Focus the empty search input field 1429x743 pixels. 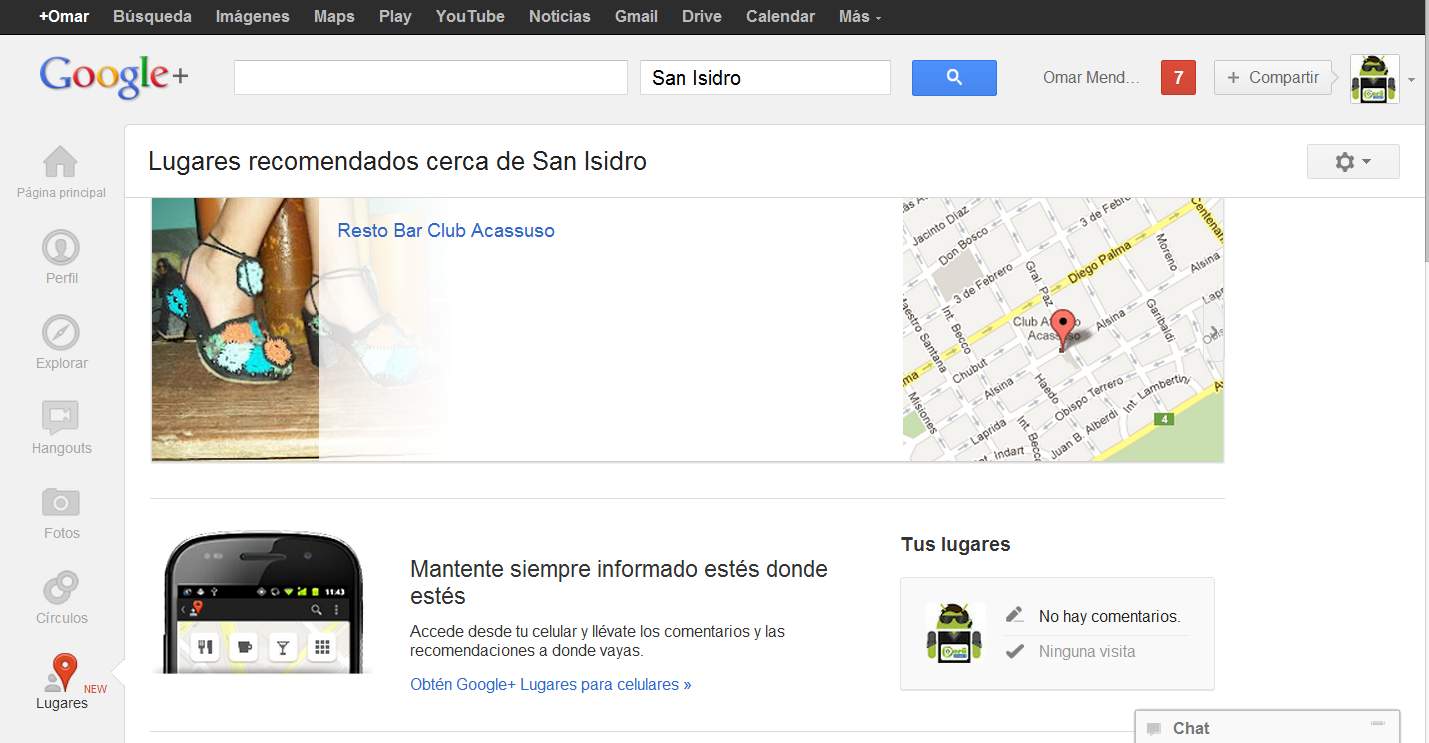pyautogui.click(x=430, y=78)
